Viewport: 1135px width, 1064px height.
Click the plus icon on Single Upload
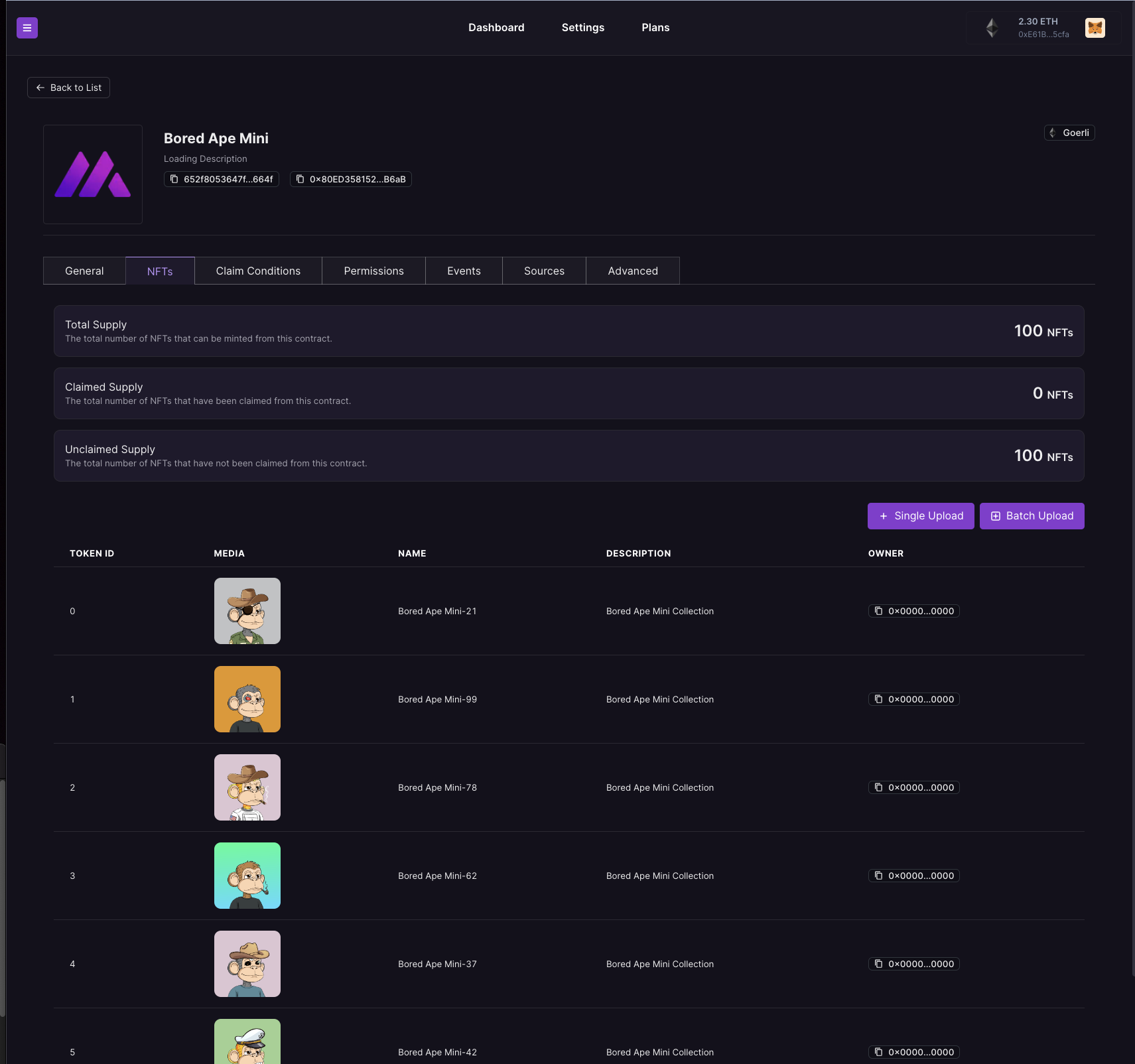point(884,516)
